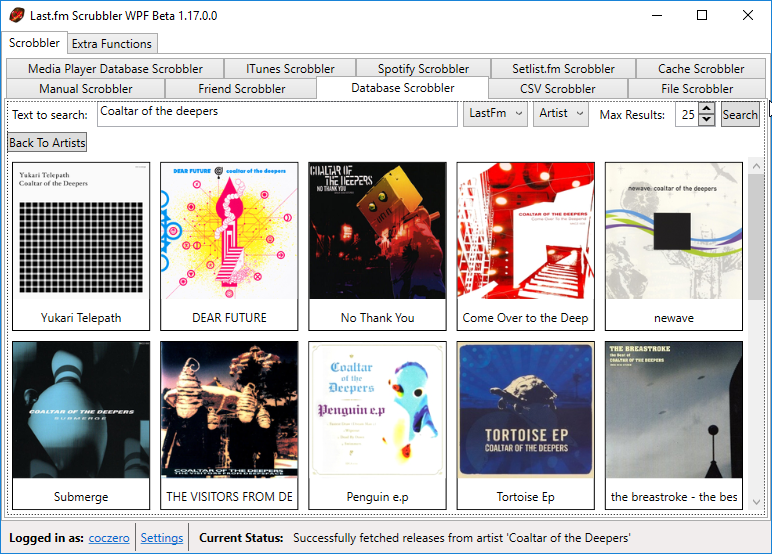Click the 'Submerge' album title text
This screenshot has height=554, width=772.
pyautogui.click(x=81, y=497)
